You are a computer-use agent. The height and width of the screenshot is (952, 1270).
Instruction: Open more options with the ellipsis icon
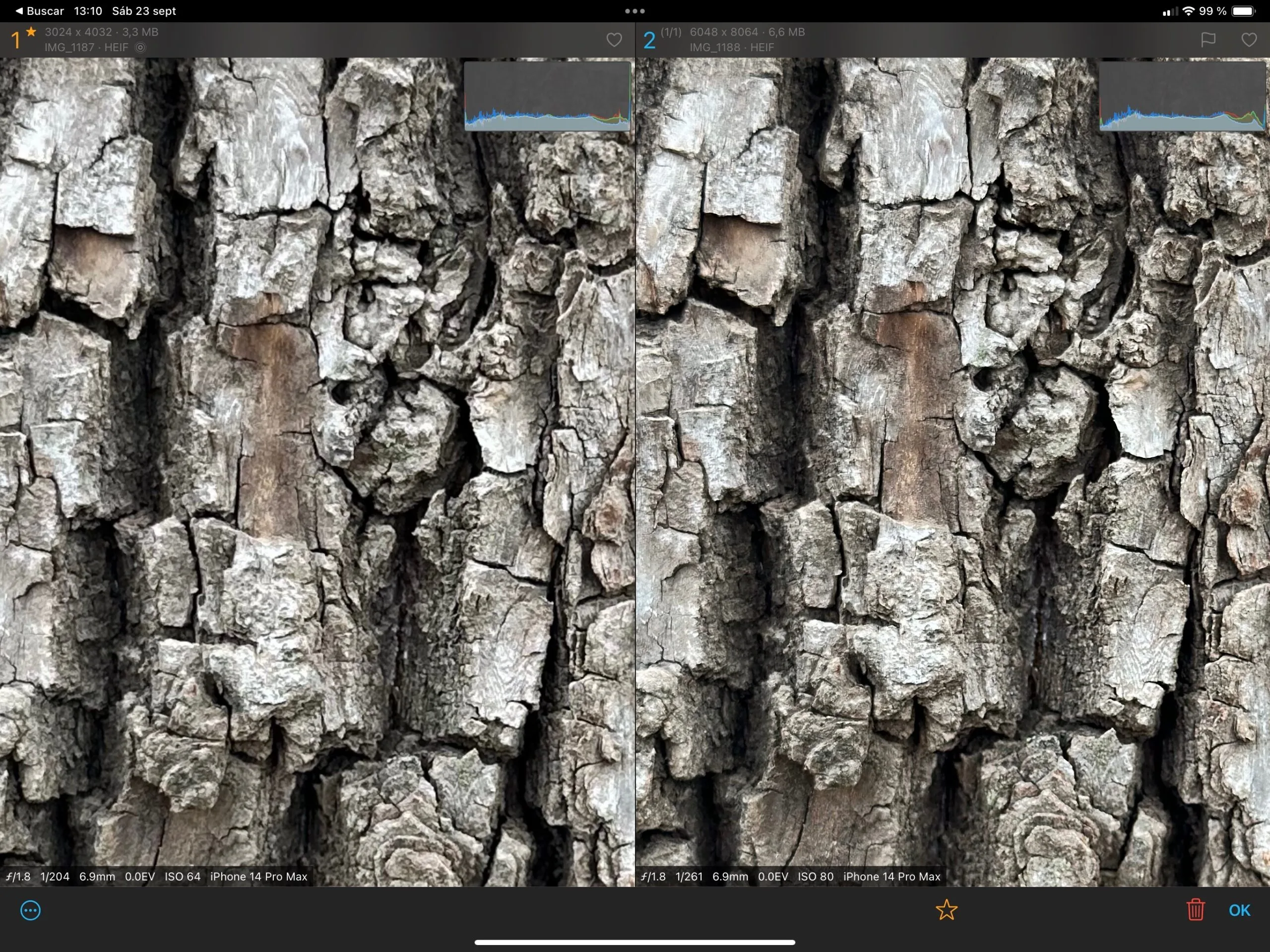click(x=30, y=911)
